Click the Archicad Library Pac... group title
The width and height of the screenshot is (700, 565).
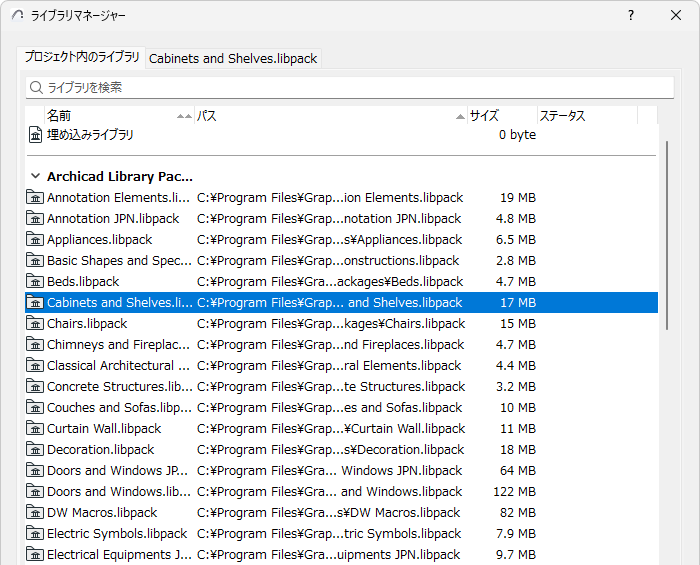point(120,176)
